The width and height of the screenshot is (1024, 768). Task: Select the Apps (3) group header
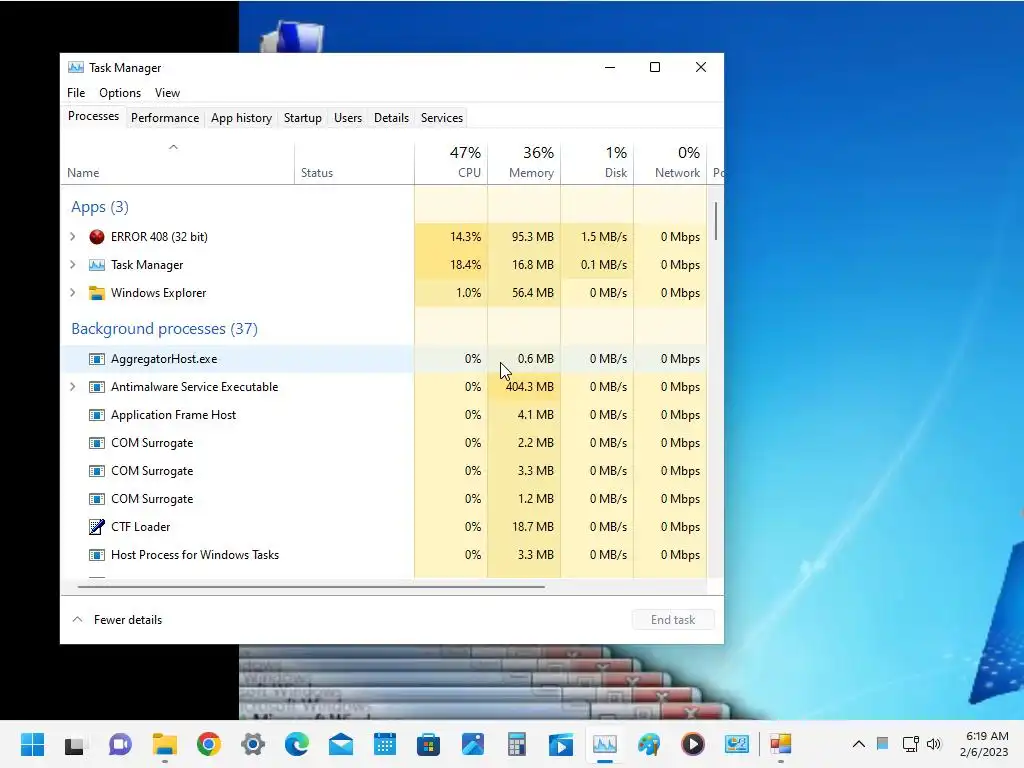coord(100,207)
